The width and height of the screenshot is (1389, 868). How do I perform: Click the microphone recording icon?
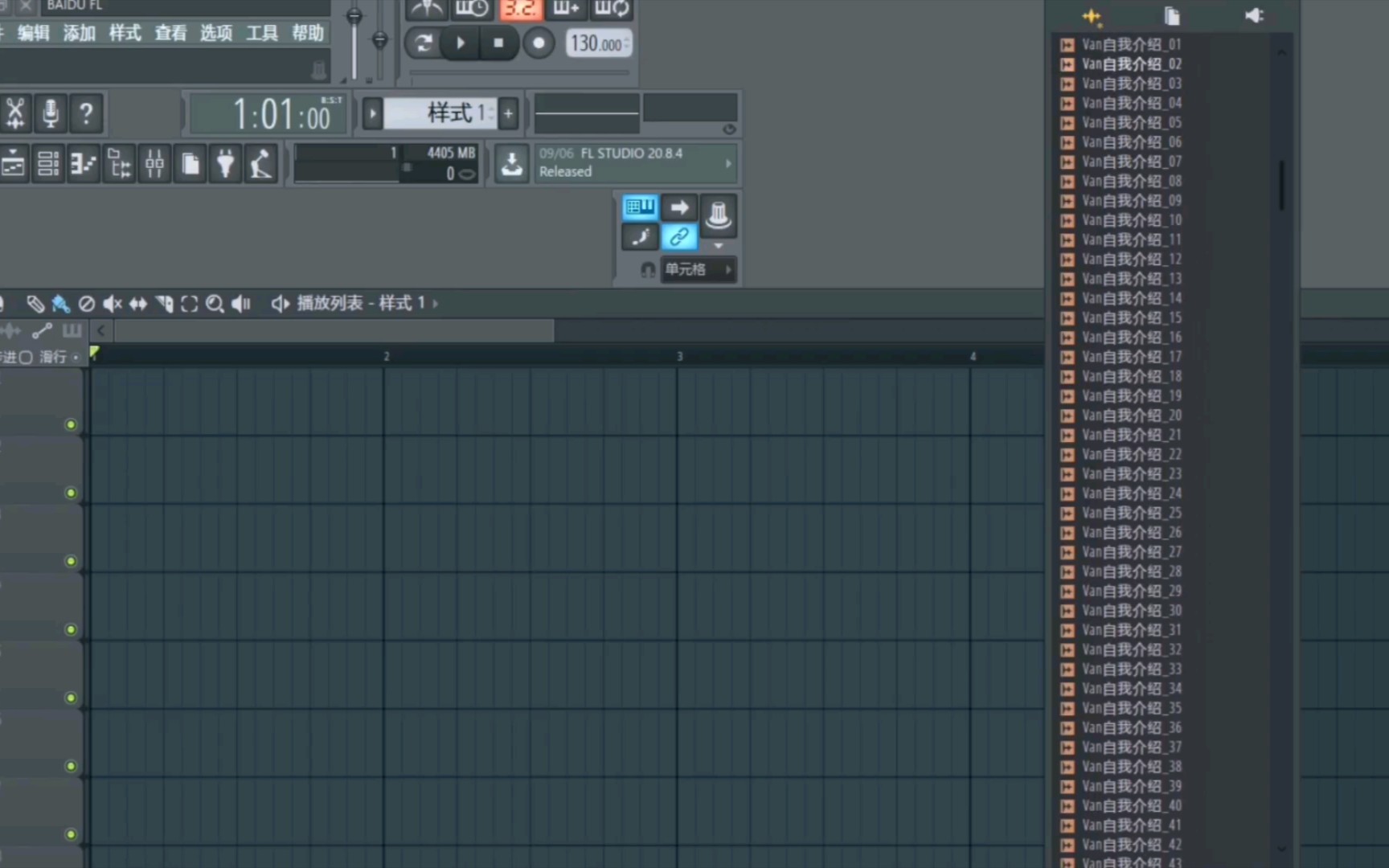pyautogui.click(x=51, y=113)
